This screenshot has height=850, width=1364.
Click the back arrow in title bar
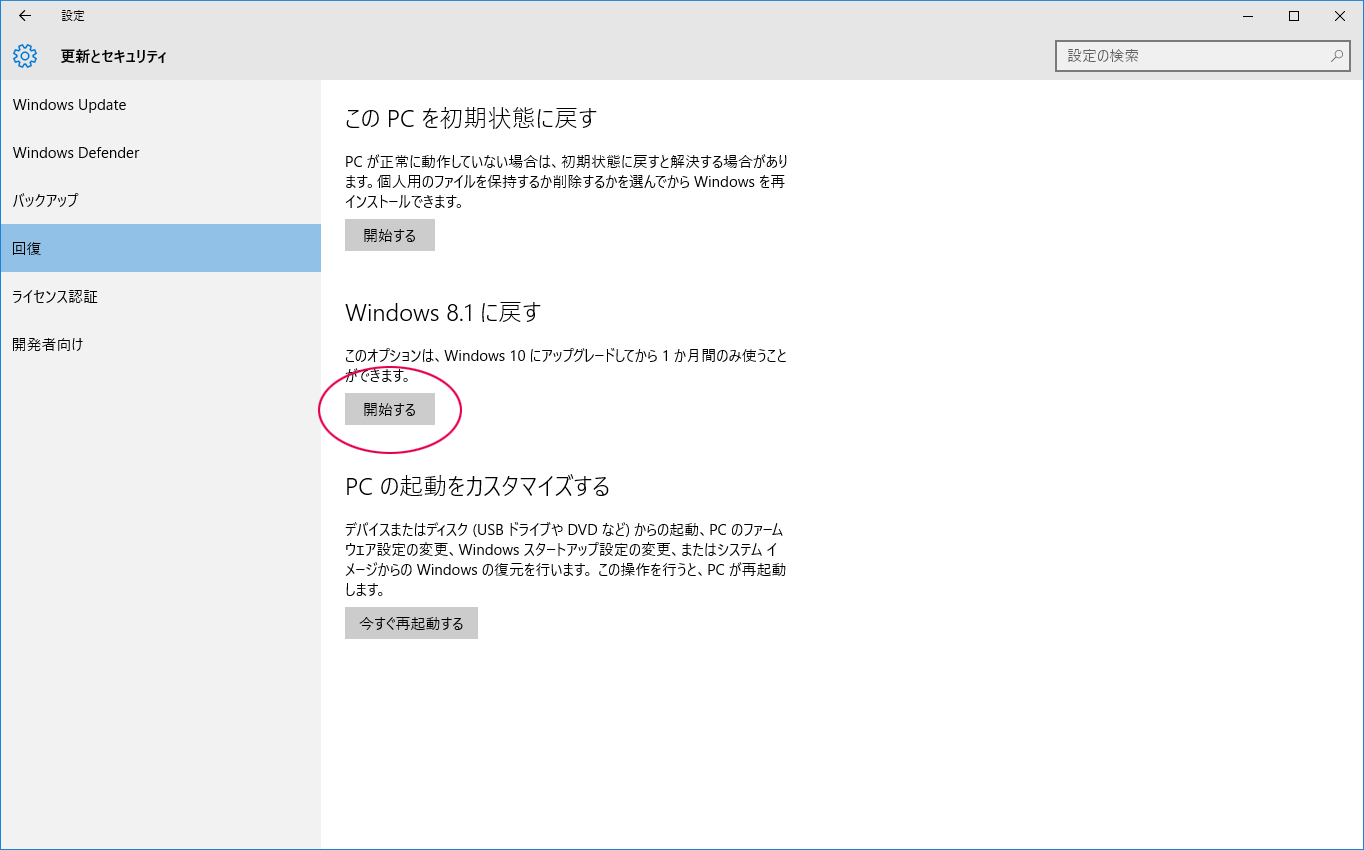(x=25, y=15)
